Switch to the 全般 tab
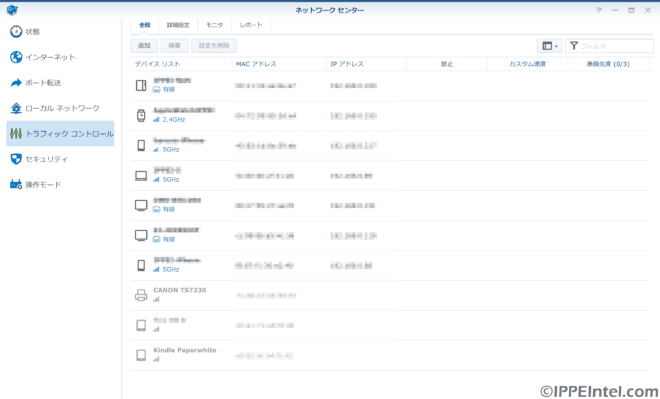This screenshot has width=660, height=399. coord(145,25)
